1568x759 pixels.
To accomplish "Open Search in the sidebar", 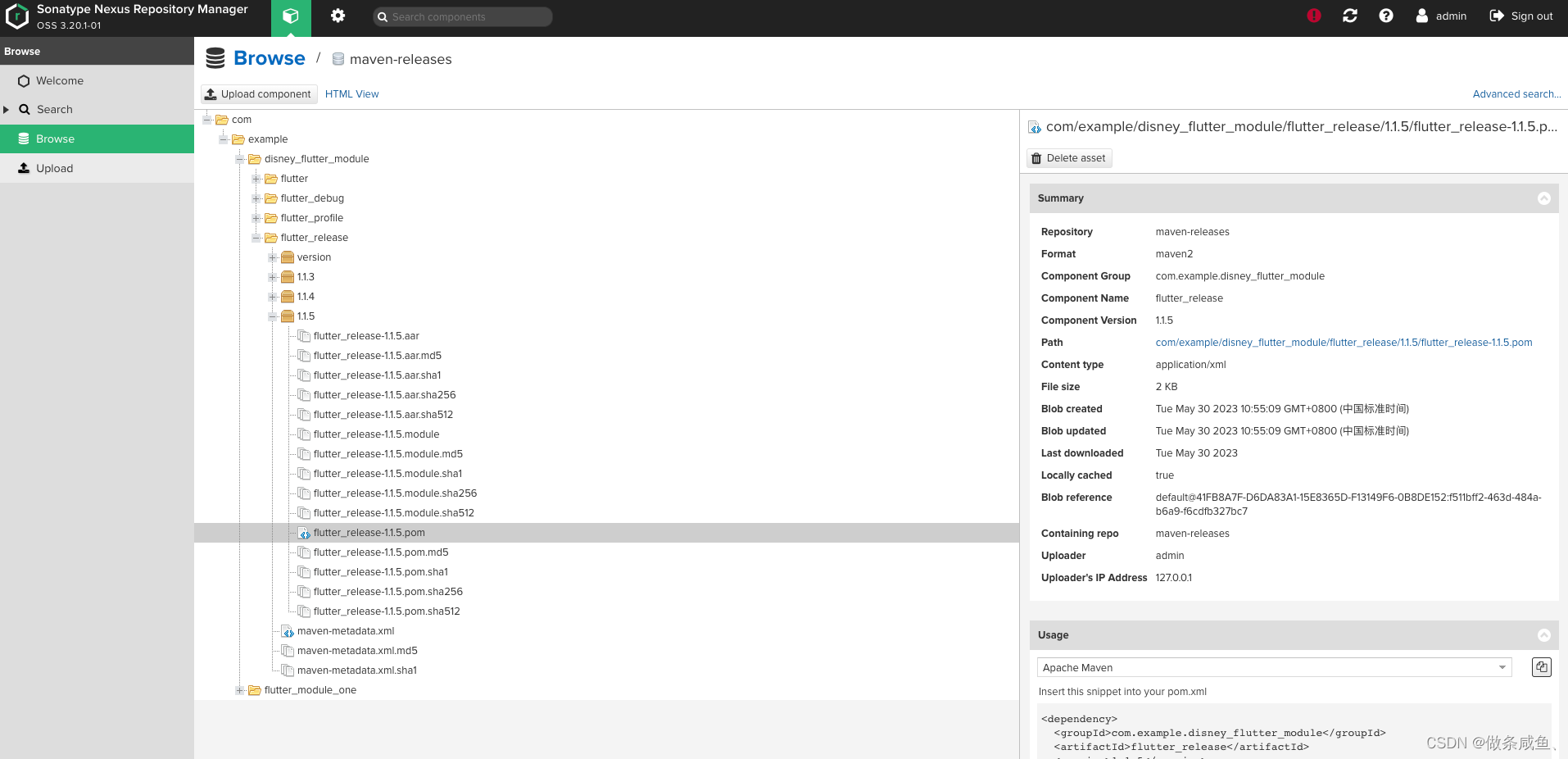I will pos(55,109).
